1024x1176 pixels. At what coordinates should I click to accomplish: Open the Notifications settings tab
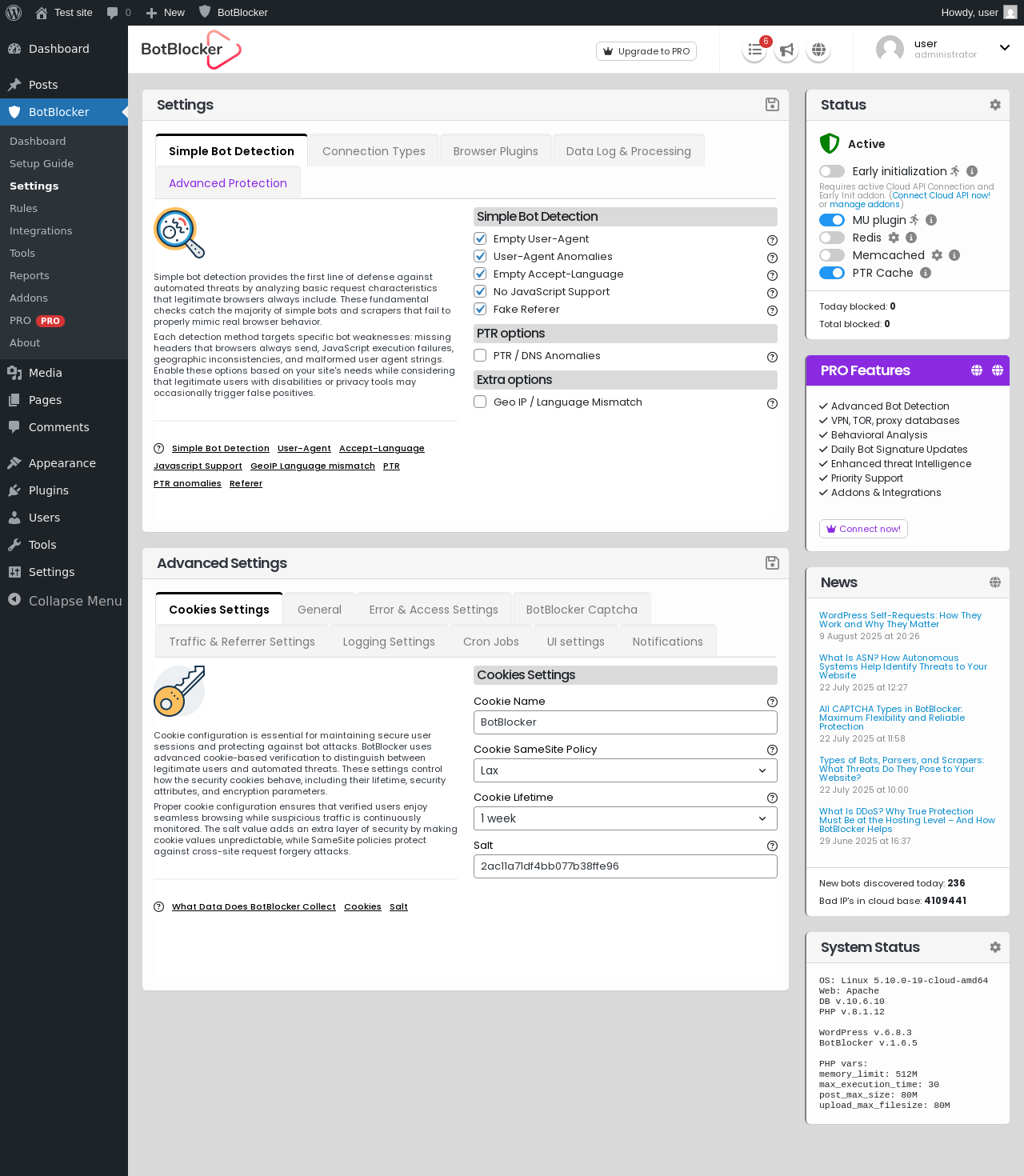tap(667, 642)
